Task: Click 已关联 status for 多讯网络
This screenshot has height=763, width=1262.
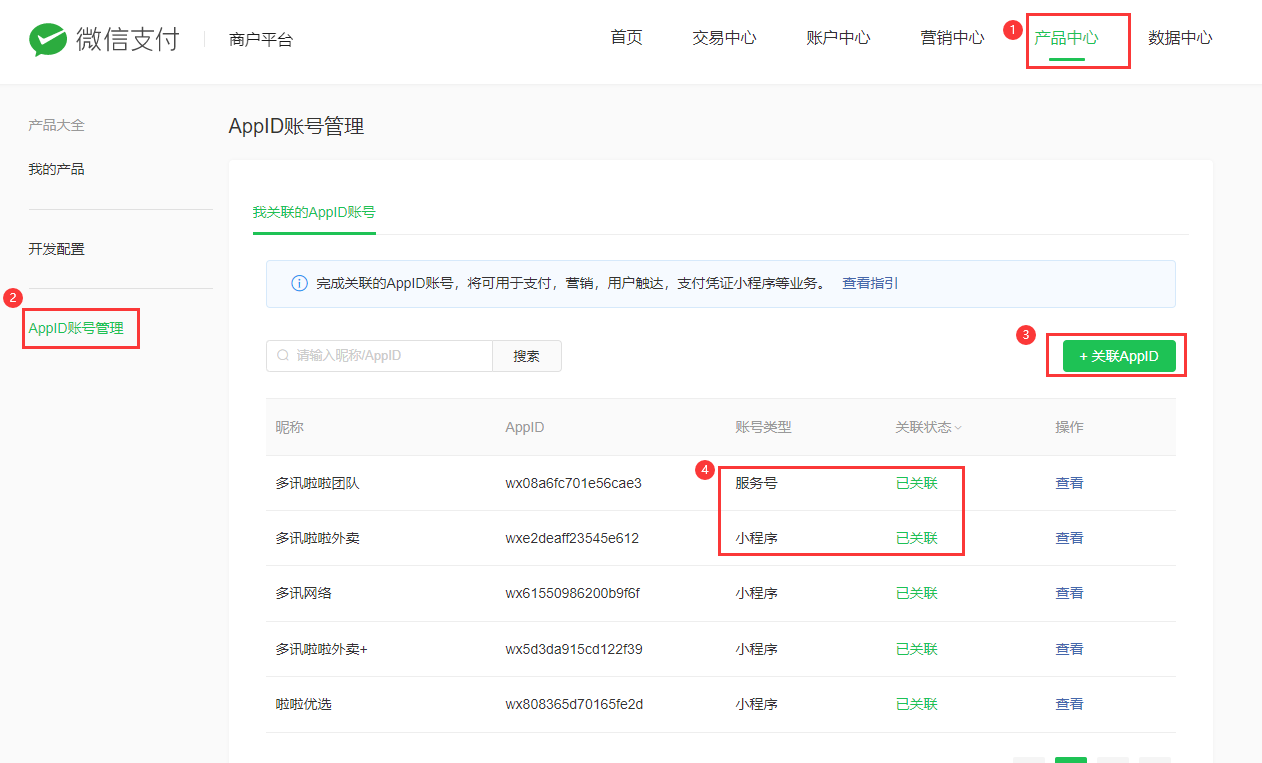Action: [x=917, y=593]
